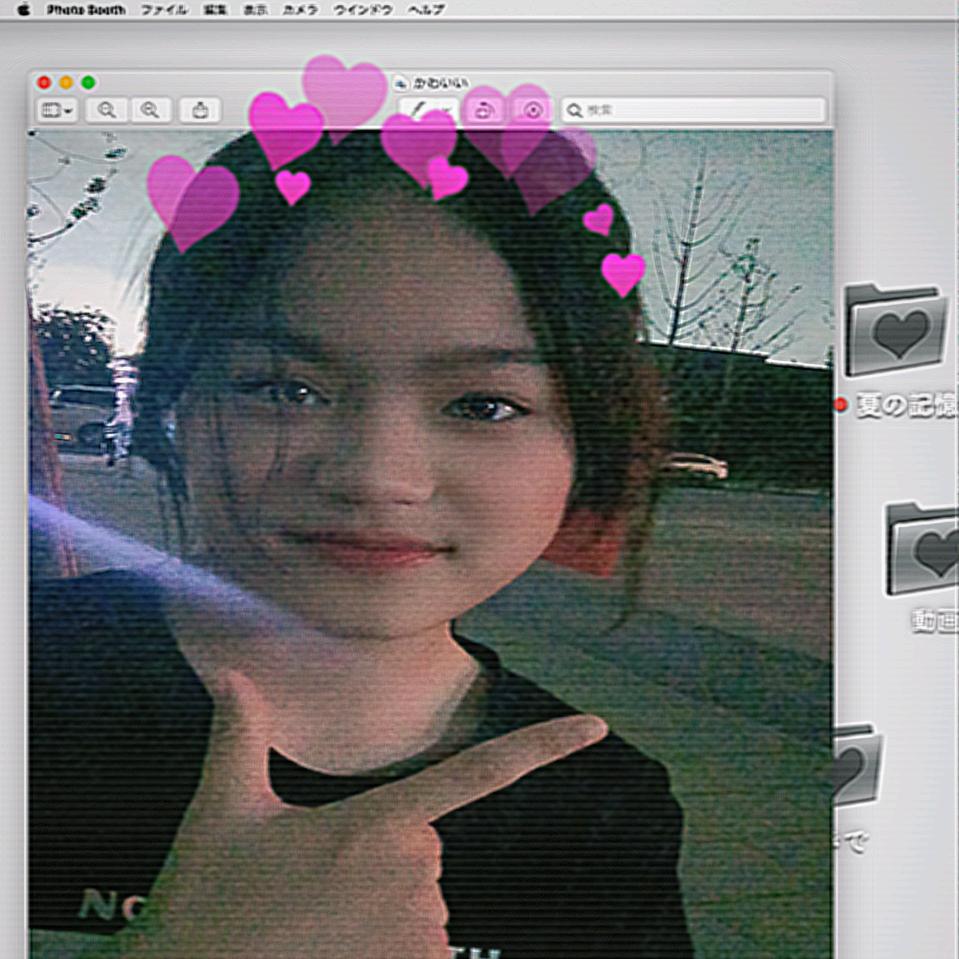Maximize the window with green button
Image resolution: width=959 pixels, height=959 pixels.
[x=88, y=83]
